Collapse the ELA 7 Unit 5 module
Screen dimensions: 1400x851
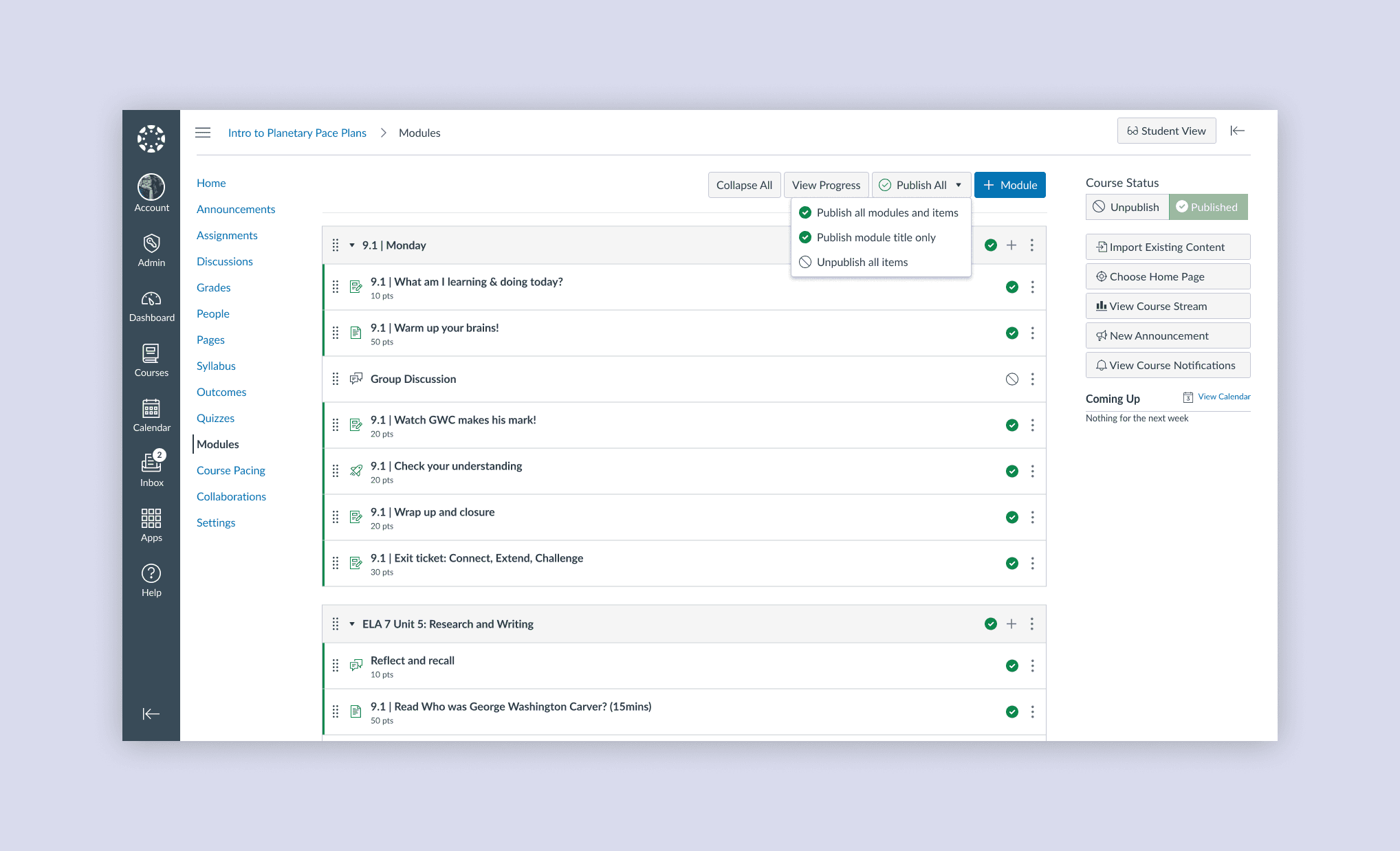352,624
